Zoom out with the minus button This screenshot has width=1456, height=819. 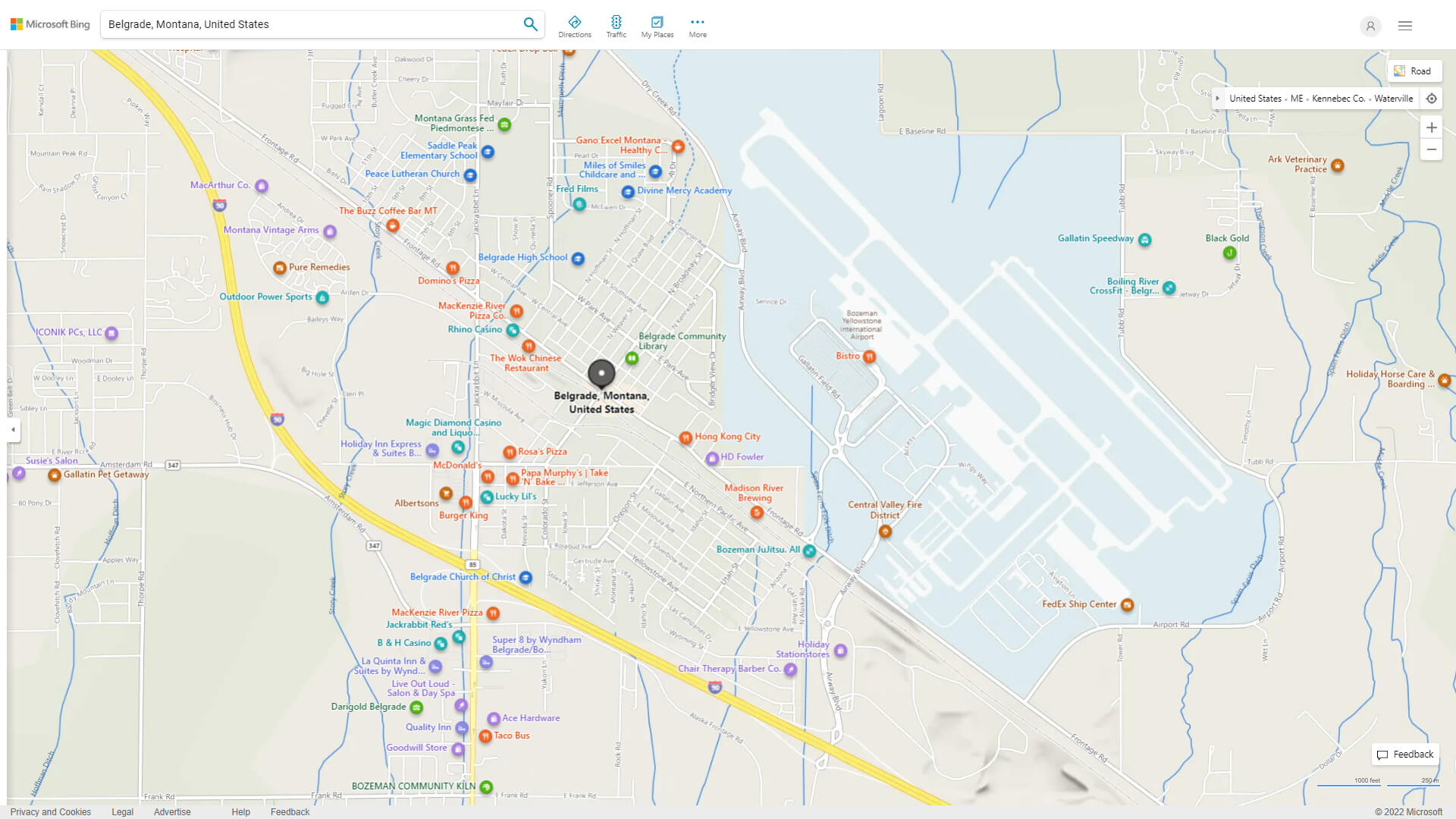click(x=1431, y=149)
